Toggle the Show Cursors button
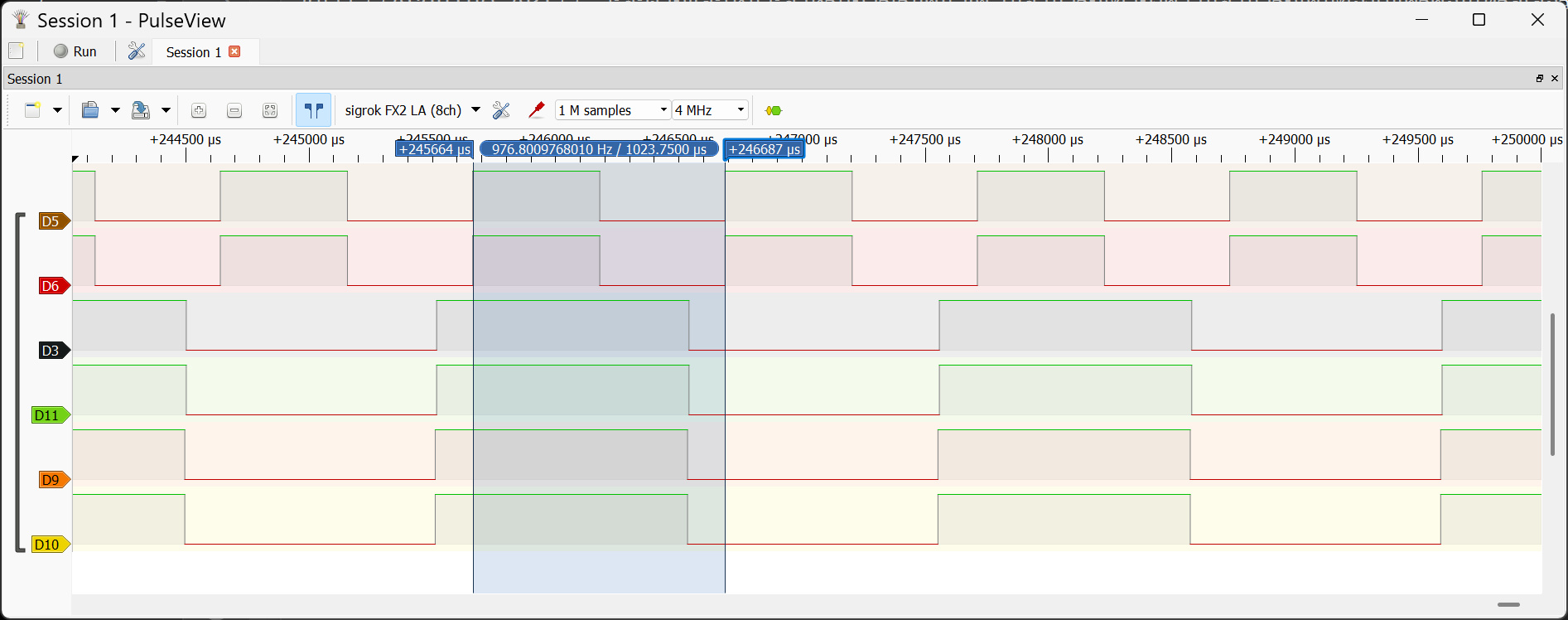Screen dimensions: 1568x620 click(313, 110)
